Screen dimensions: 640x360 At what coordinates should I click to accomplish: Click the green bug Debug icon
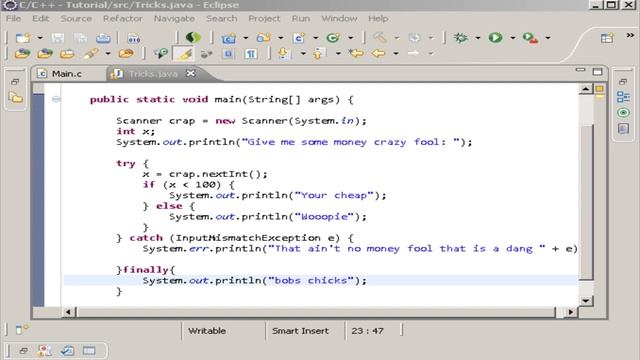[461, 38]
